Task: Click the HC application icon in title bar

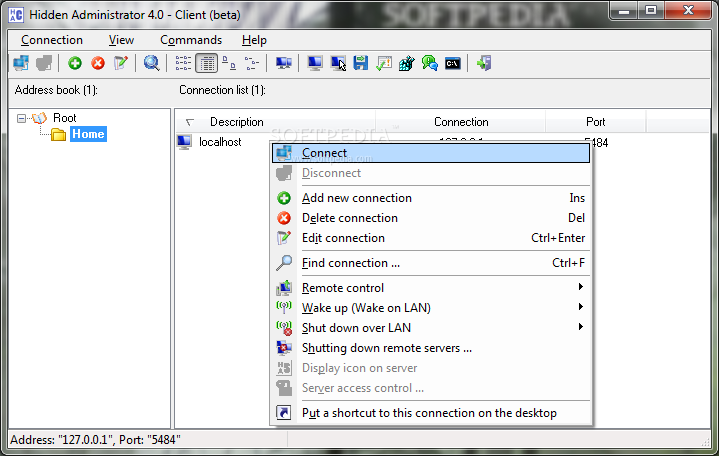Action: tap(16, 15)
